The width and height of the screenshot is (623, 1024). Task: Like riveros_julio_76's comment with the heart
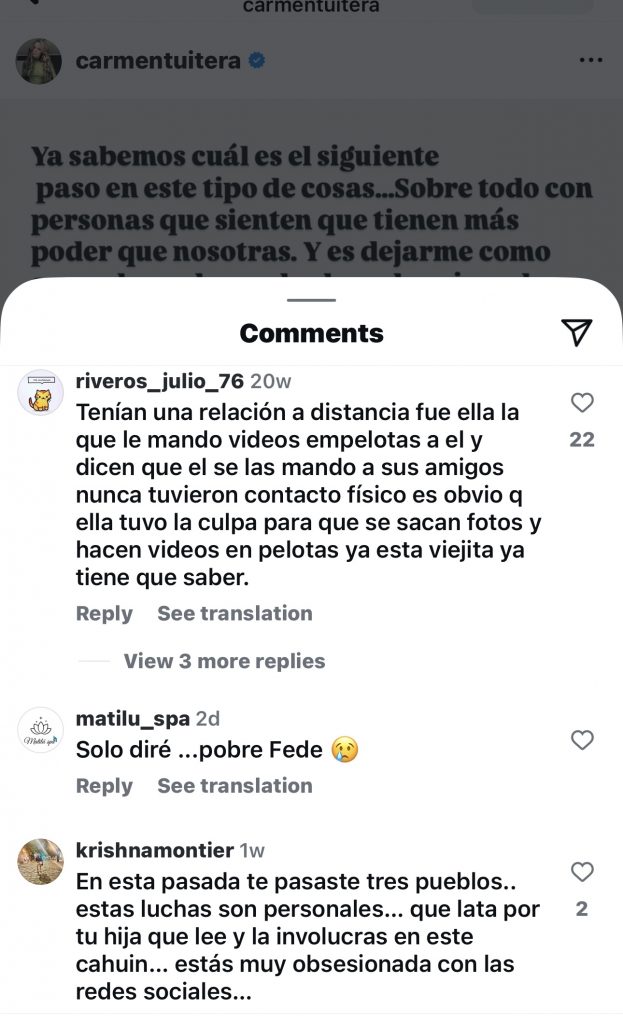581,403
